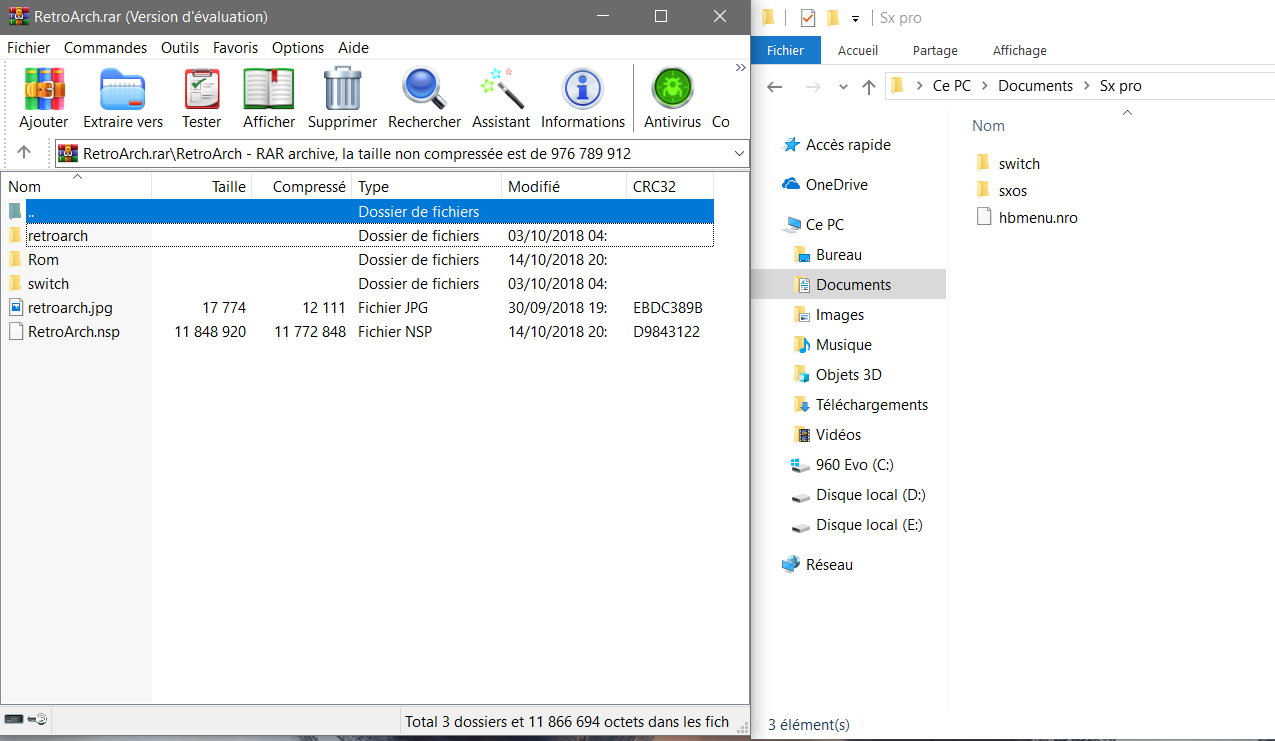Select the hbmenu.nro file in Explorer
This screenshot has width=1275, height=741.
point(1037,217)
